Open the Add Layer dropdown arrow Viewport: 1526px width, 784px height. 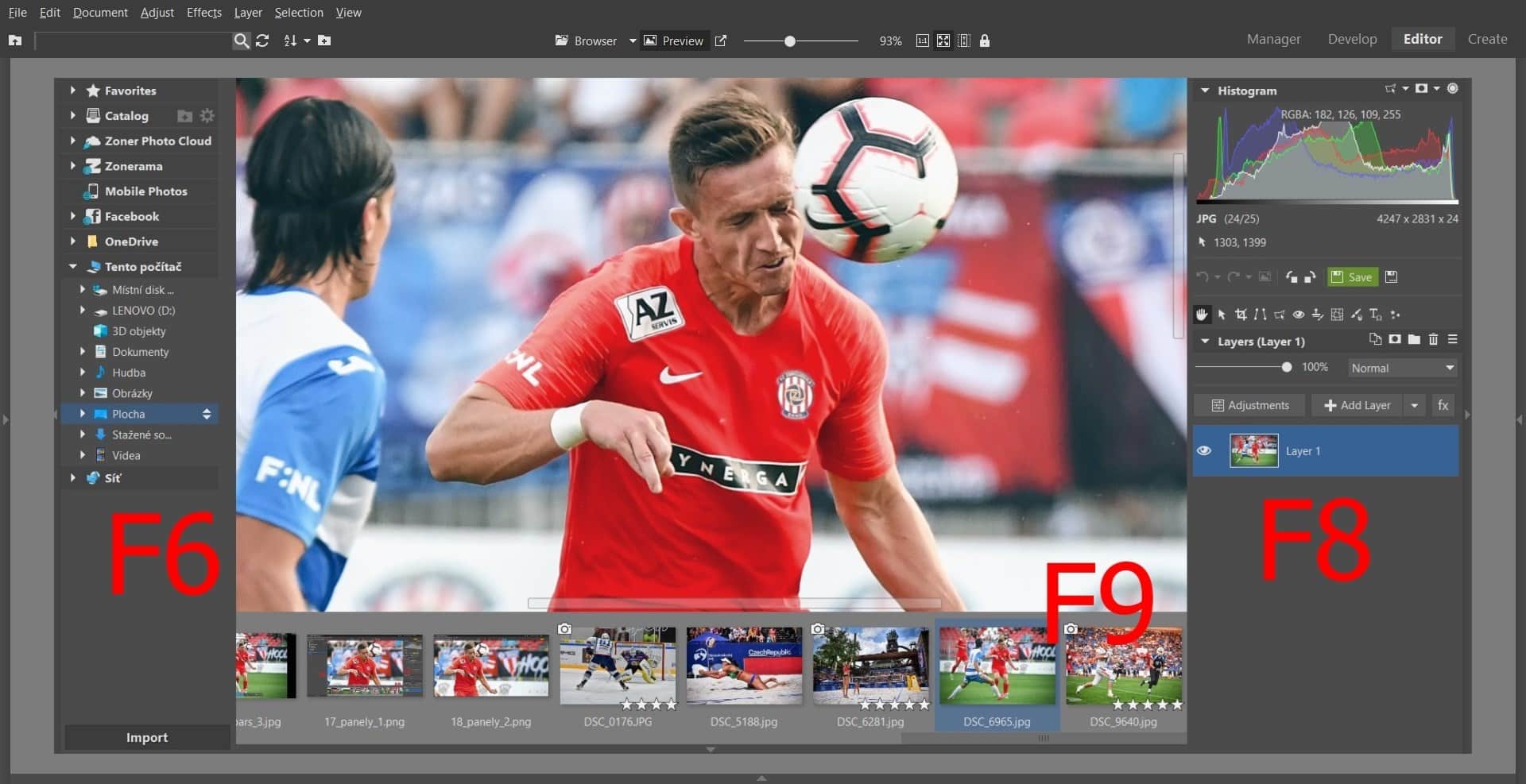point(1415,405)
